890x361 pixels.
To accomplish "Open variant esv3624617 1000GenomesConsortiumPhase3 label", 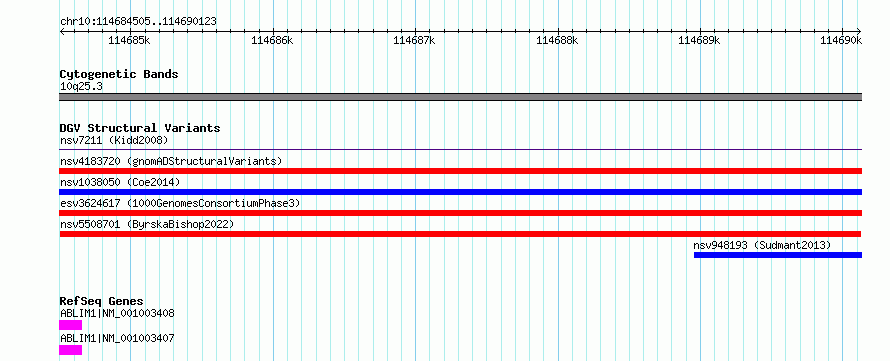I will click(x=180, y=203).
